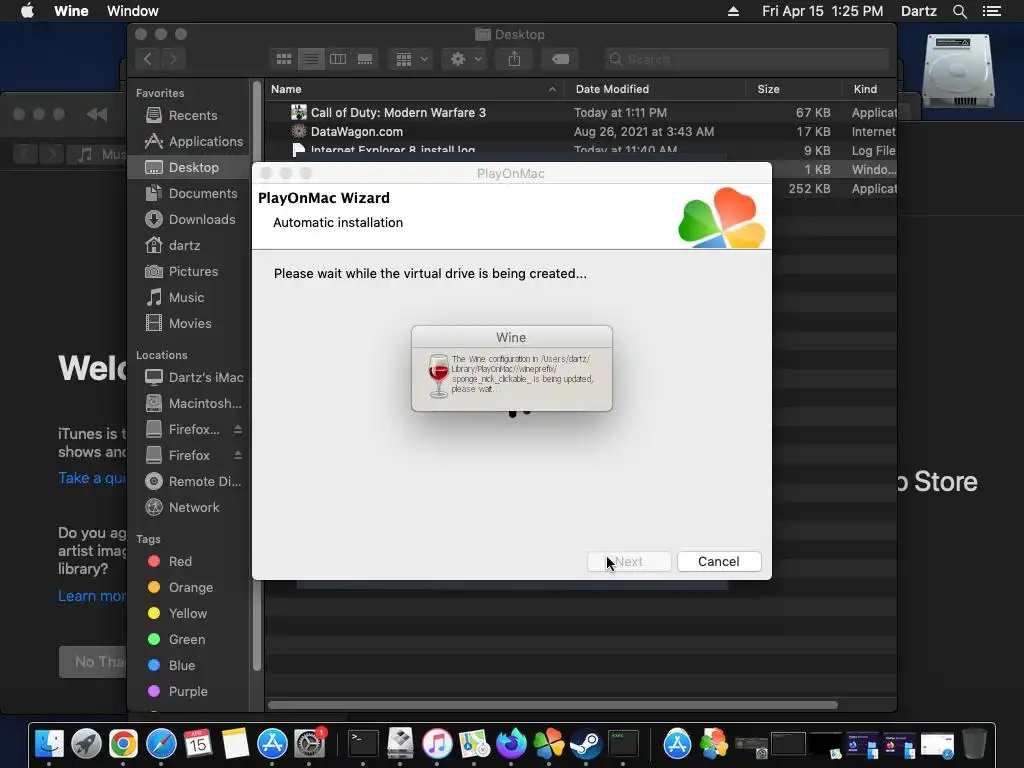Open Launchpad from the Dock
1024x768 pixels.
coord(86,743)
